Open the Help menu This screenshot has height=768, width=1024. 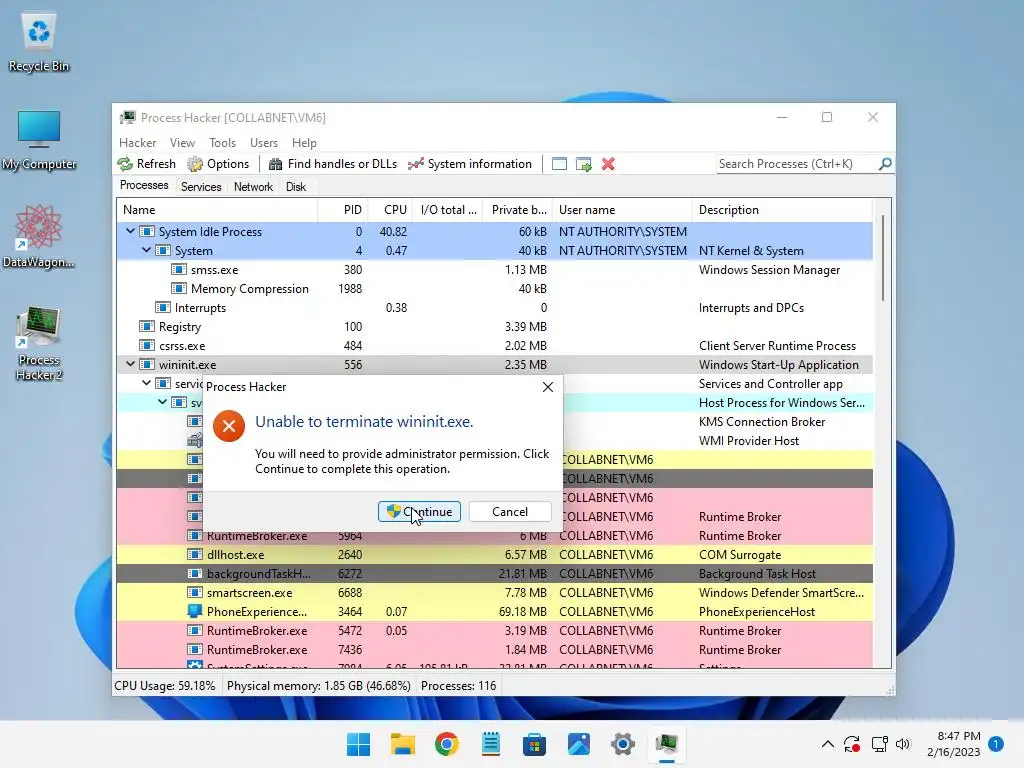304,142
